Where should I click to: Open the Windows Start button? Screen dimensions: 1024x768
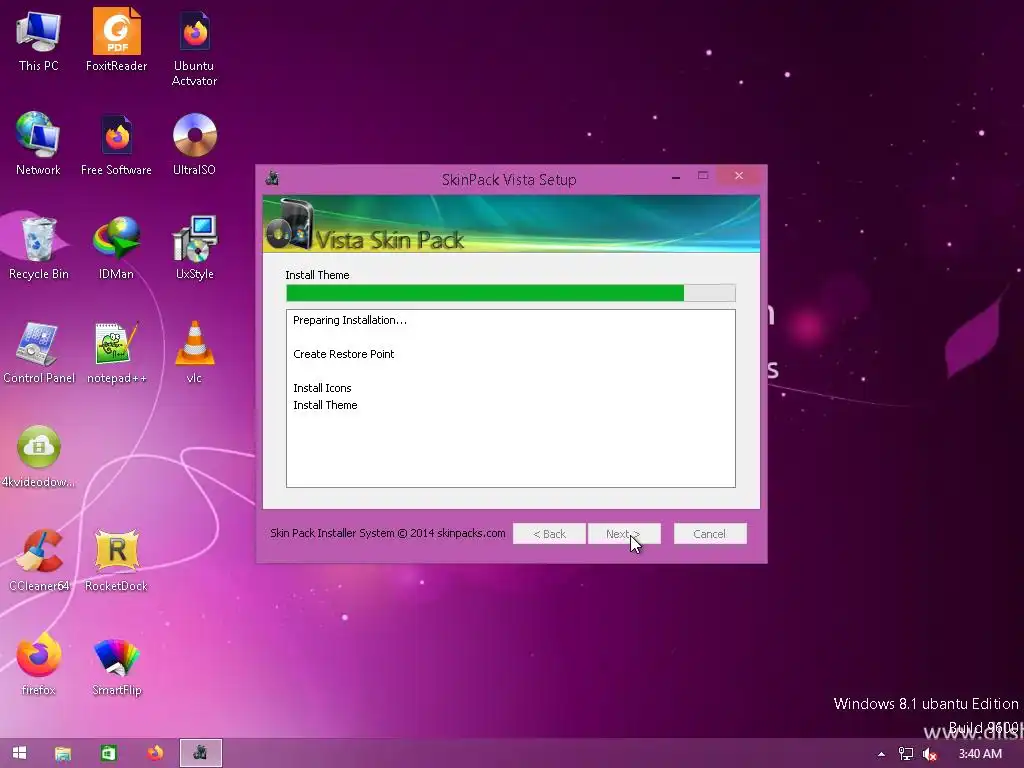[x=20, y=753]
